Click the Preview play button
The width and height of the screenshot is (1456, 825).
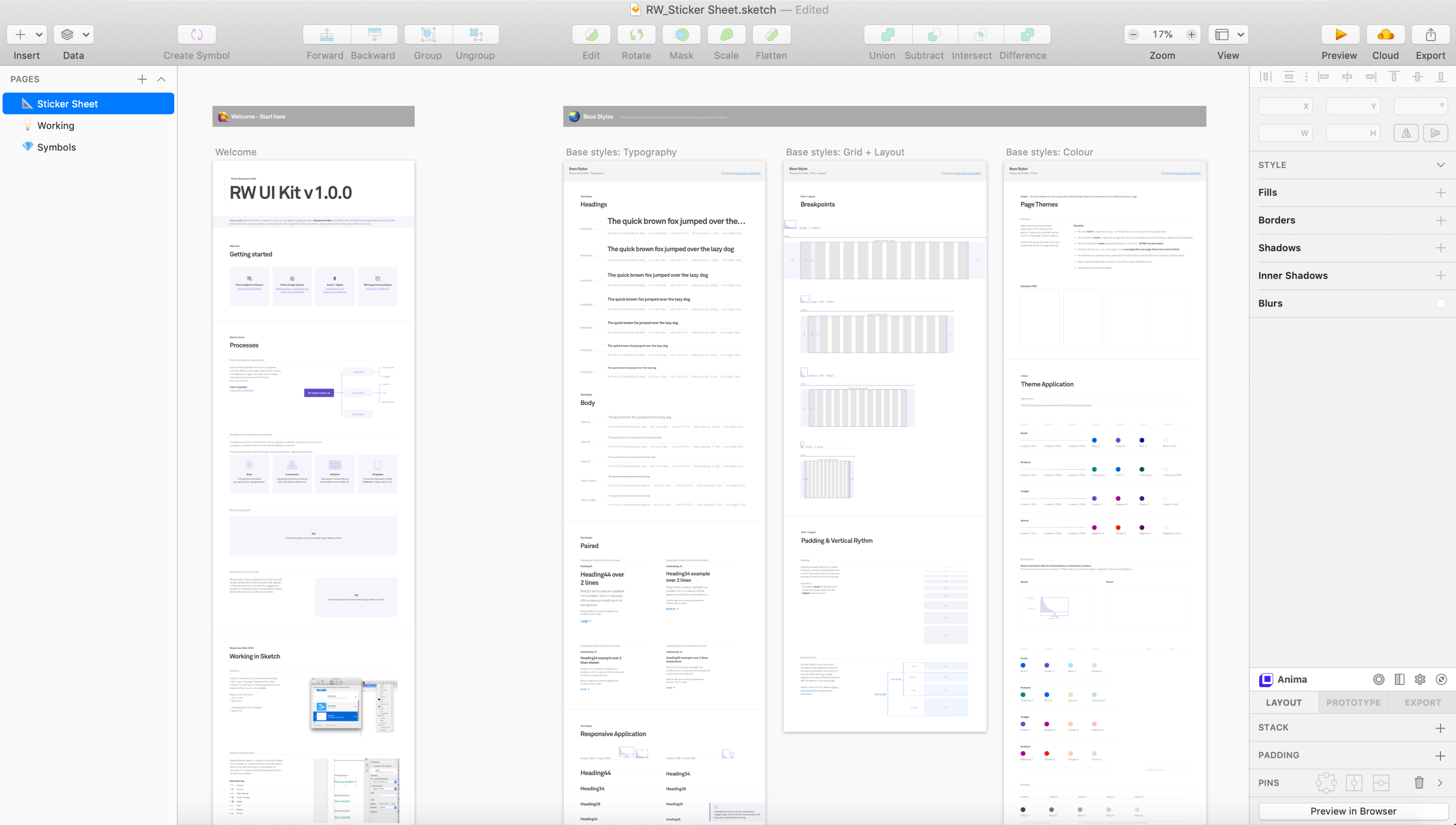click(1340, 35)
